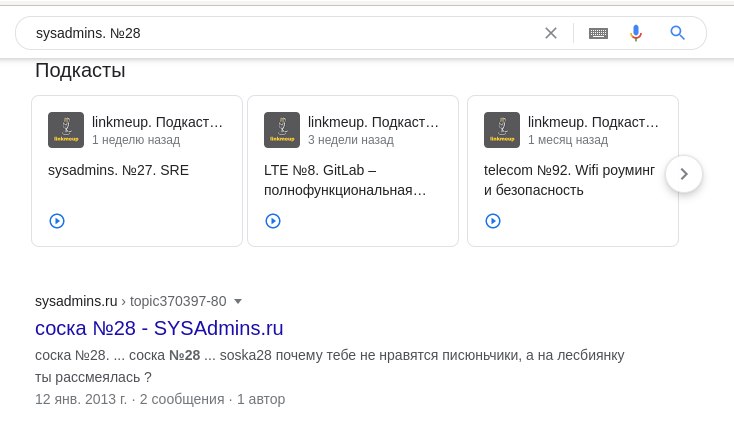Play the telecom №92. Wifi роуминг episode
734x441 pixels.
tap(493, 221)
